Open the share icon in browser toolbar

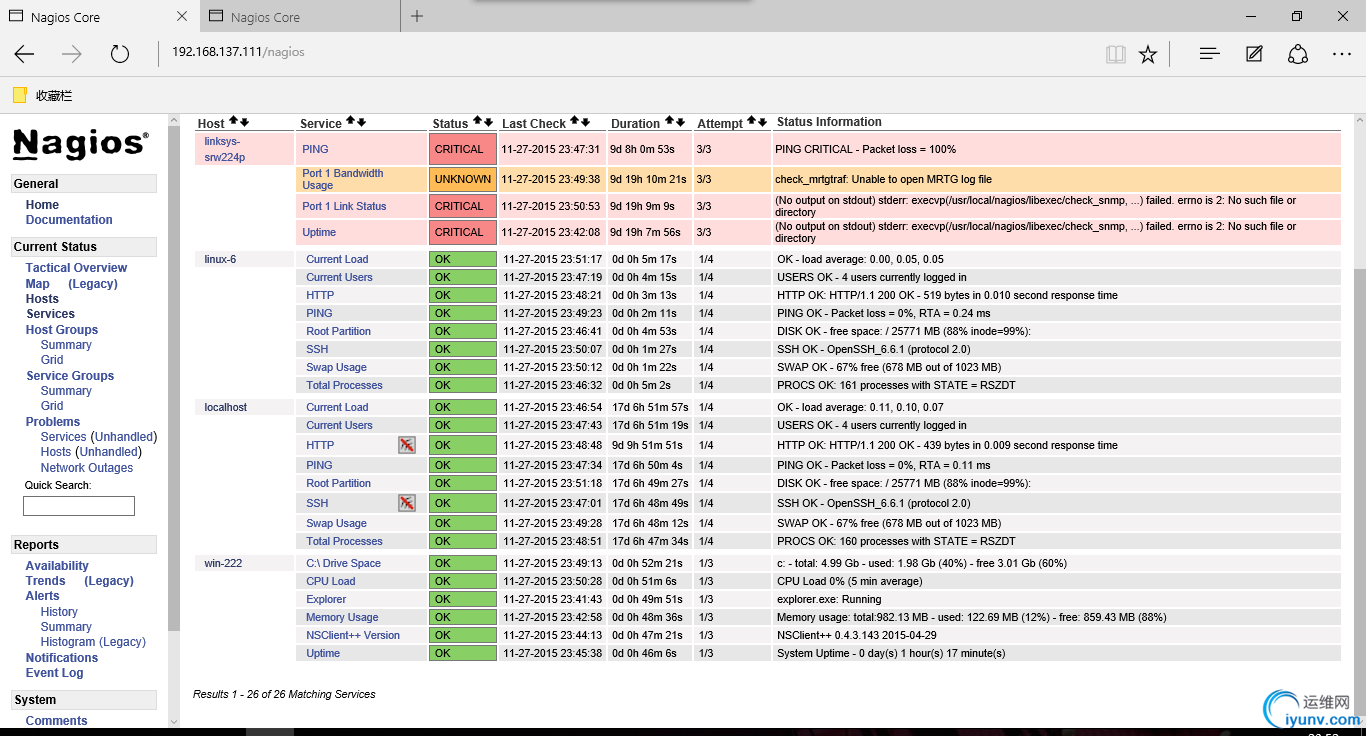[1298, 54]
